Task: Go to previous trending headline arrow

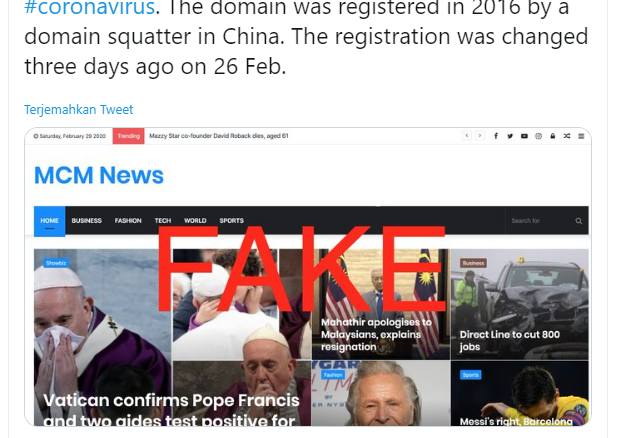Action: [467, 136]
